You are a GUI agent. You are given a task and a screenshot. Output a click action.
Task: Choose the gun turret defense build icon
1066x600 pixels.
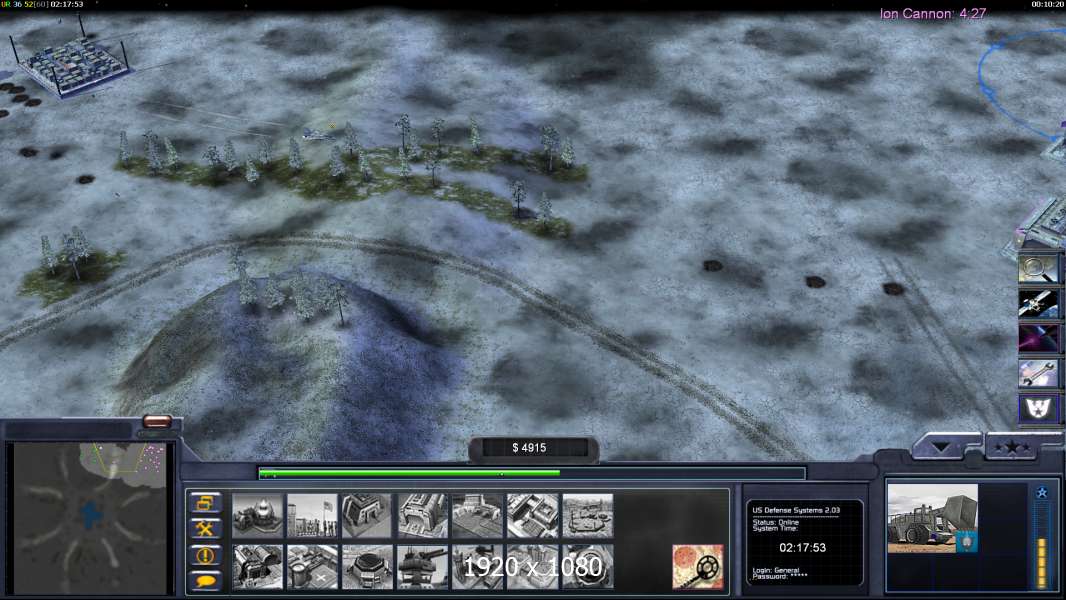click(x=422, y=567)
